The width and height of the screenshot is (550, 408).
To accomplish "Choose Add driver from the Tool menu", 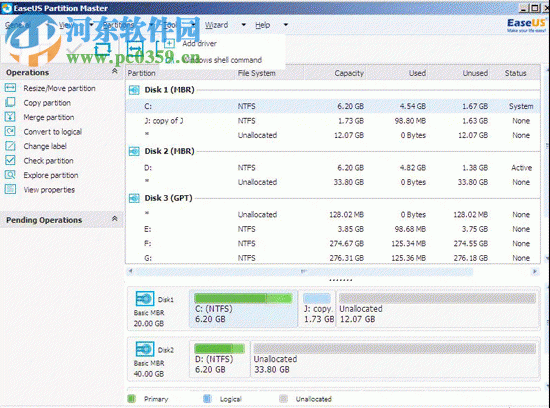I will point(199,44).
